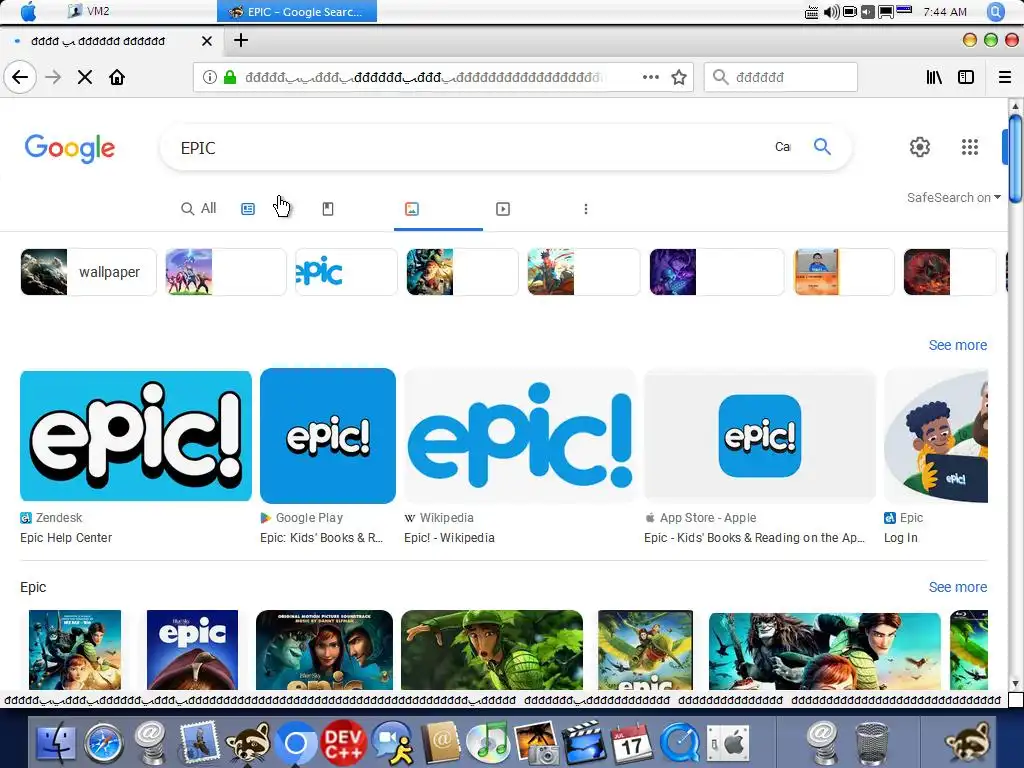Open the Zendesk epic! logo image
Viewport: 1024px width, 768px height.
click(x=136, y=436)
